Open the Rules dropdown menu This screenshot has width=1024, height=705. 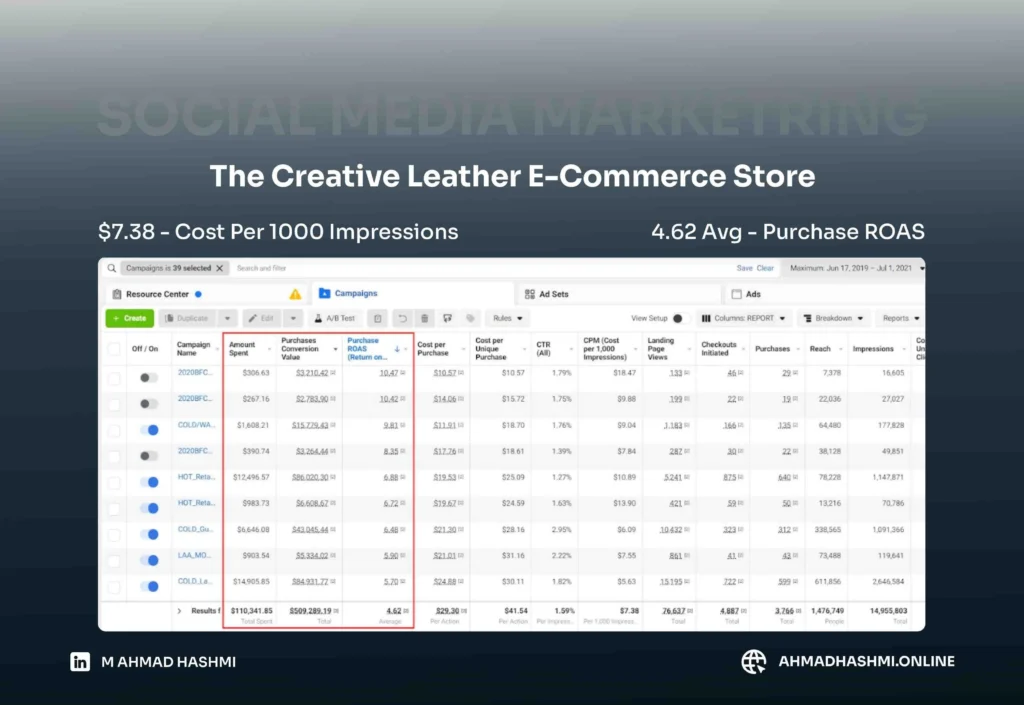coord(508,318)
